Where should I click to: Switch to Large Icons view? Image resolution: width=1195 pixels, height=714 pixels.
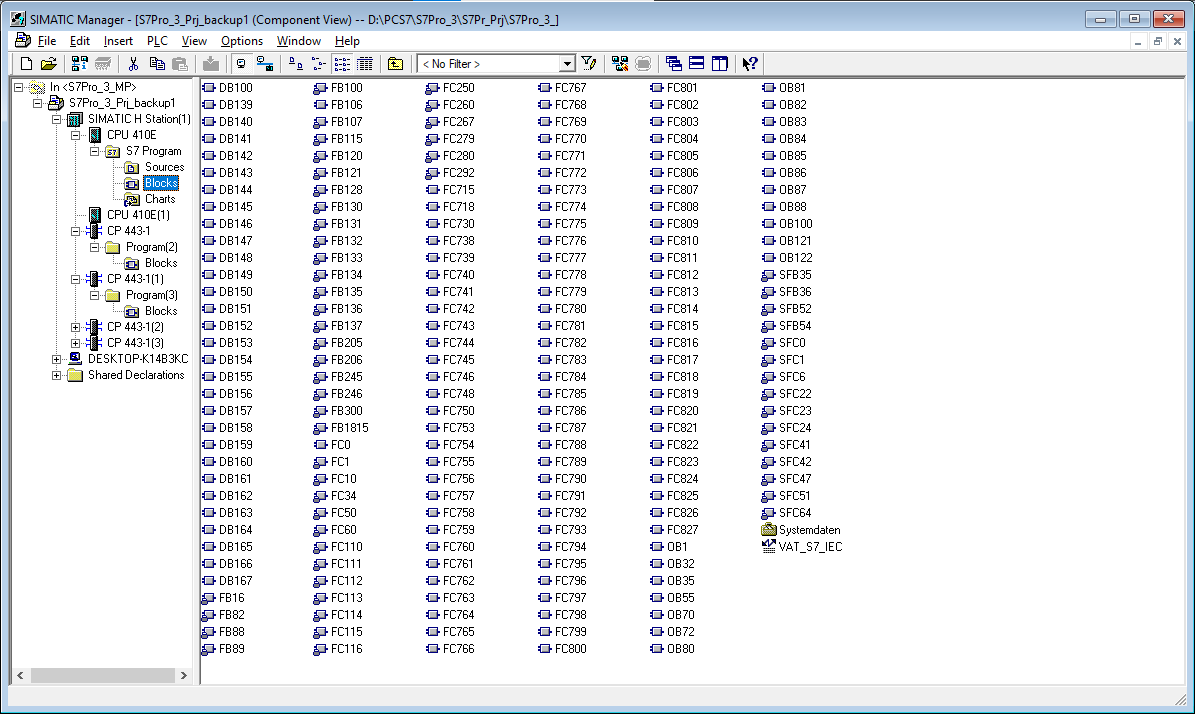tap(295, 64)
